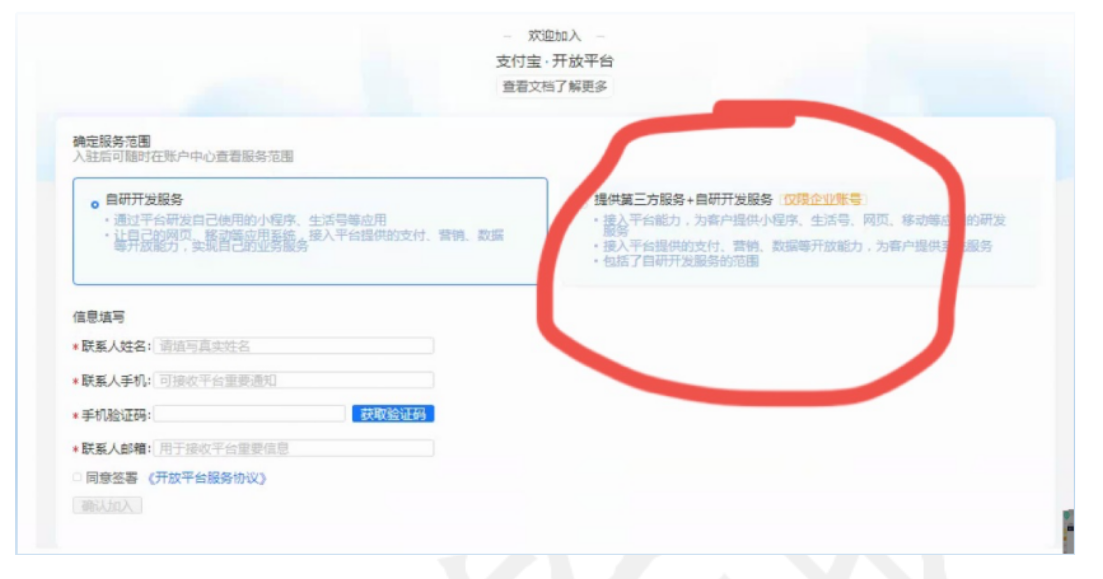Click the 入驻后可随时在账户中心查看服务范围 note
Image resolution: width=1103 pixels, height=579 pixels.
click(x=183, y=156)
